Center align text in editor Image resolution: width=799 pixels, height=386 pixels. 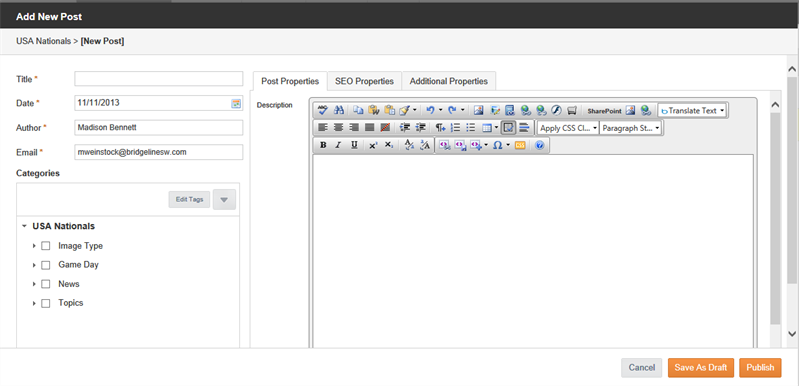point(338,127)
